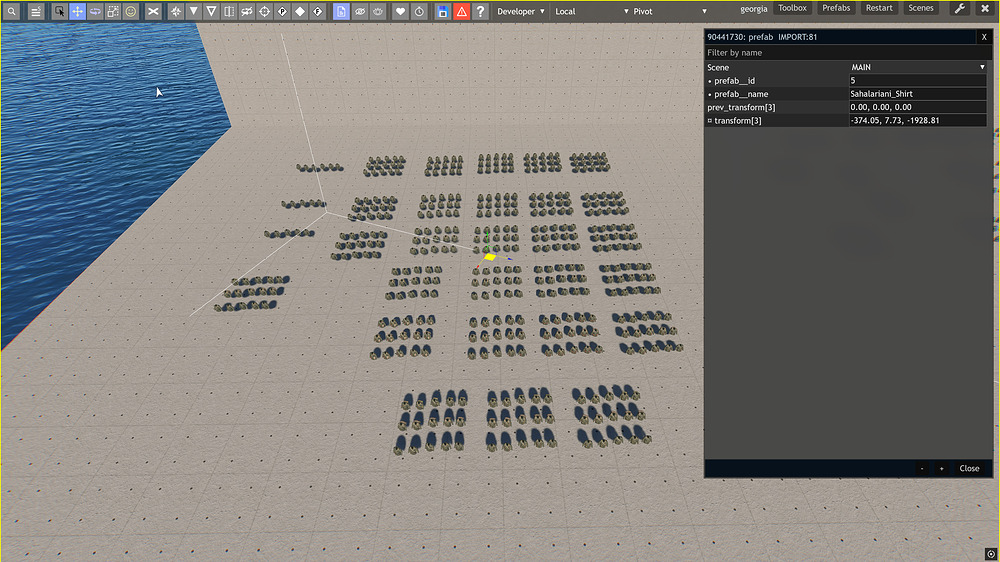Click the Filter by name field
The width and height of the screenshot is (1000, 562).
(x=848, y=53)
